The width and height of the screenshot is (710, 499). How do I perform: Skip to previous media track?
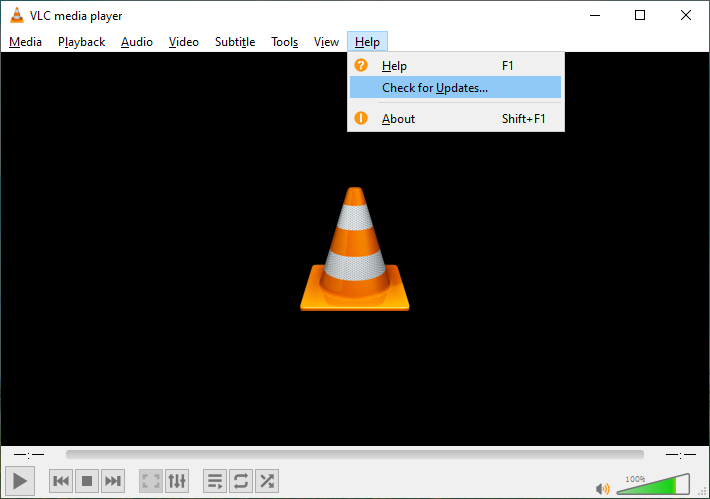point(61,481)
